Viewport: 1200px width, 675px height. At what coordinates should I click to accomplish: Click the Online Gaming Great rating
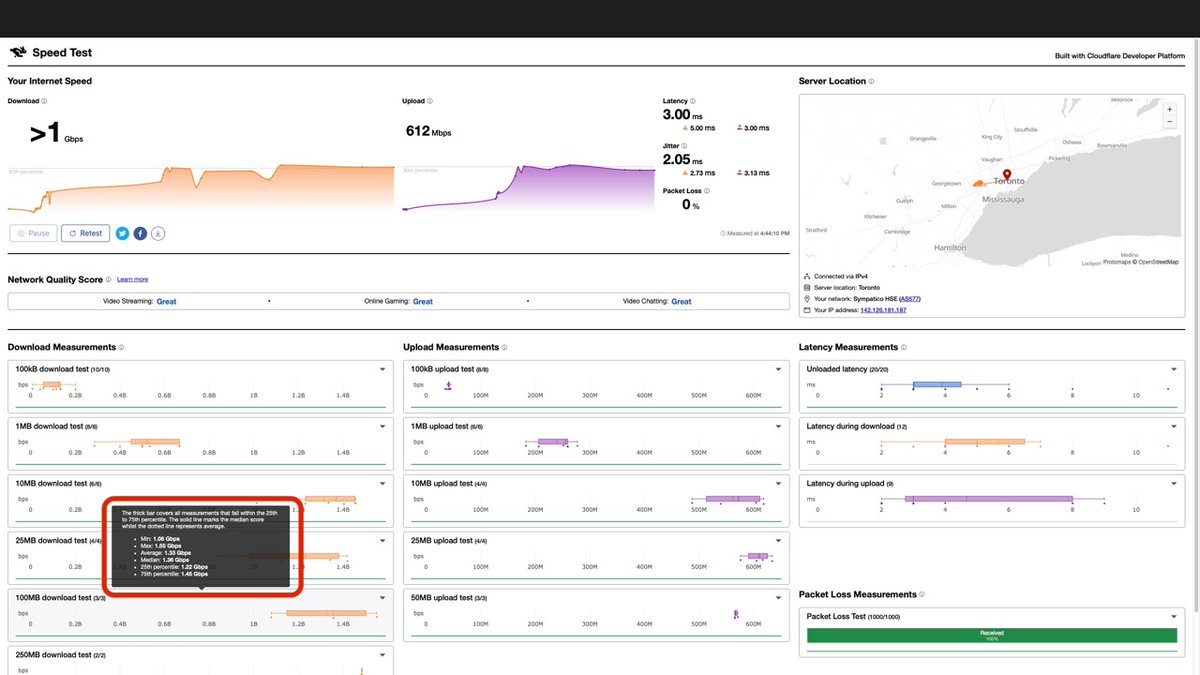(422, 300)
